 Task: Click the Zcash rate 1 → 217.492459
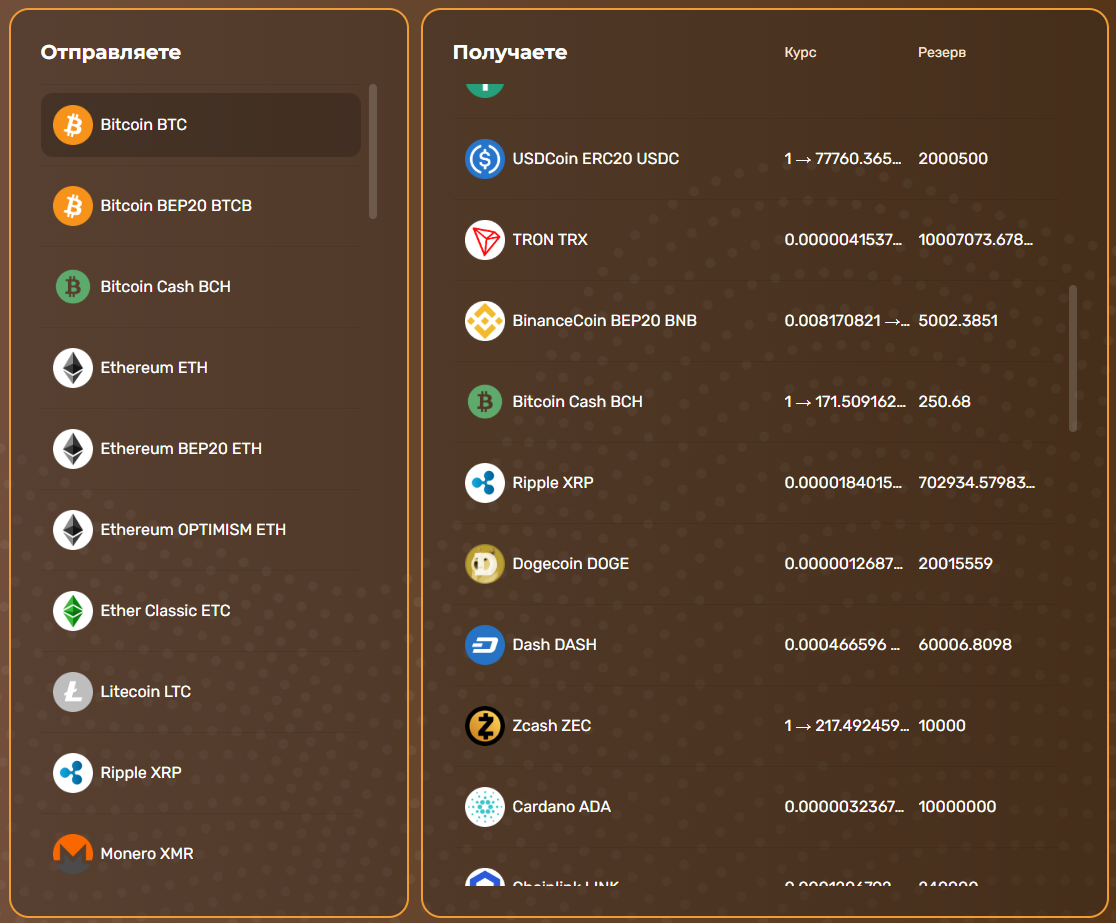click(x=847, y=726)
